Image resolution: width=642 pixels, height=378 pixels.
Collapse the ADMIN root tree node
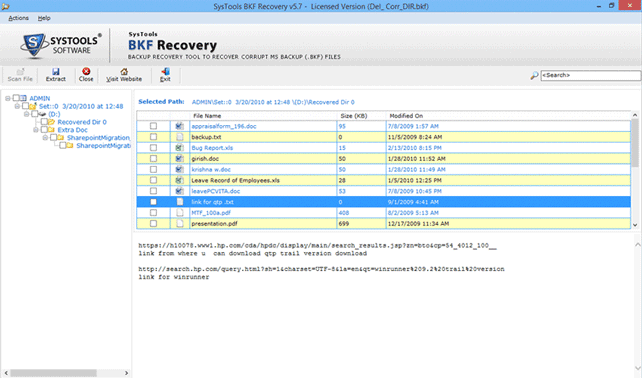click(x=7, y=98)
